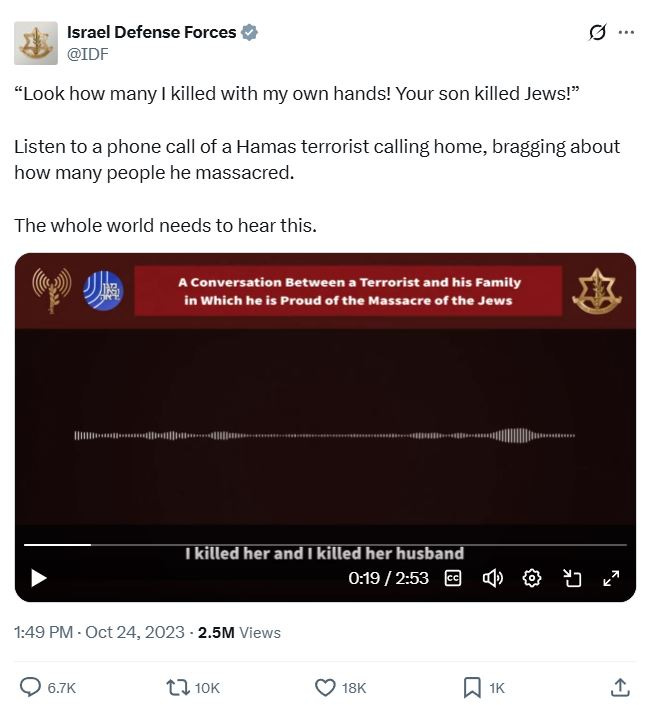This screenshot has width=651, height=705.
Task: Click the 2.5M Views count
Action: coord(239,633)
